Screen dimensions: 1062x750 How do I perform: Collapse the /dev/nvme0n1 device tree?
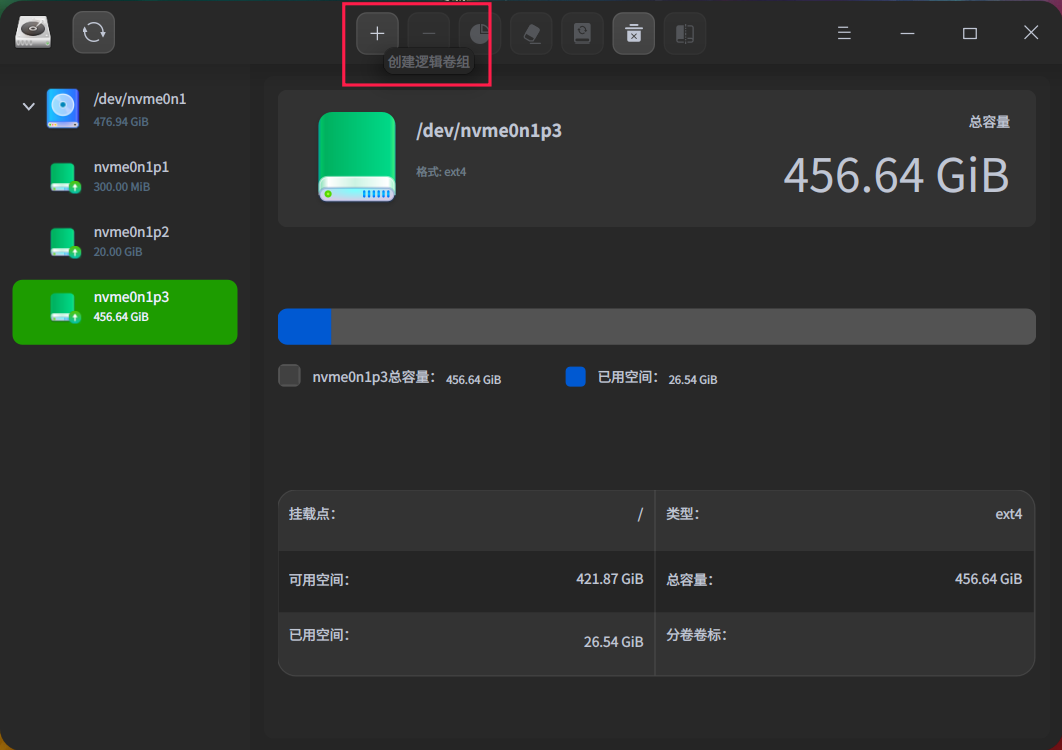click(28, 106)
